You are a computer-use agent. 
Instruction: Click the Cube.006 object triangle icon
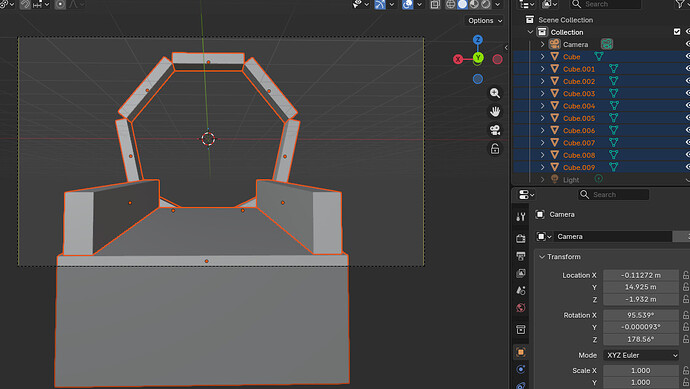point(554,130)
